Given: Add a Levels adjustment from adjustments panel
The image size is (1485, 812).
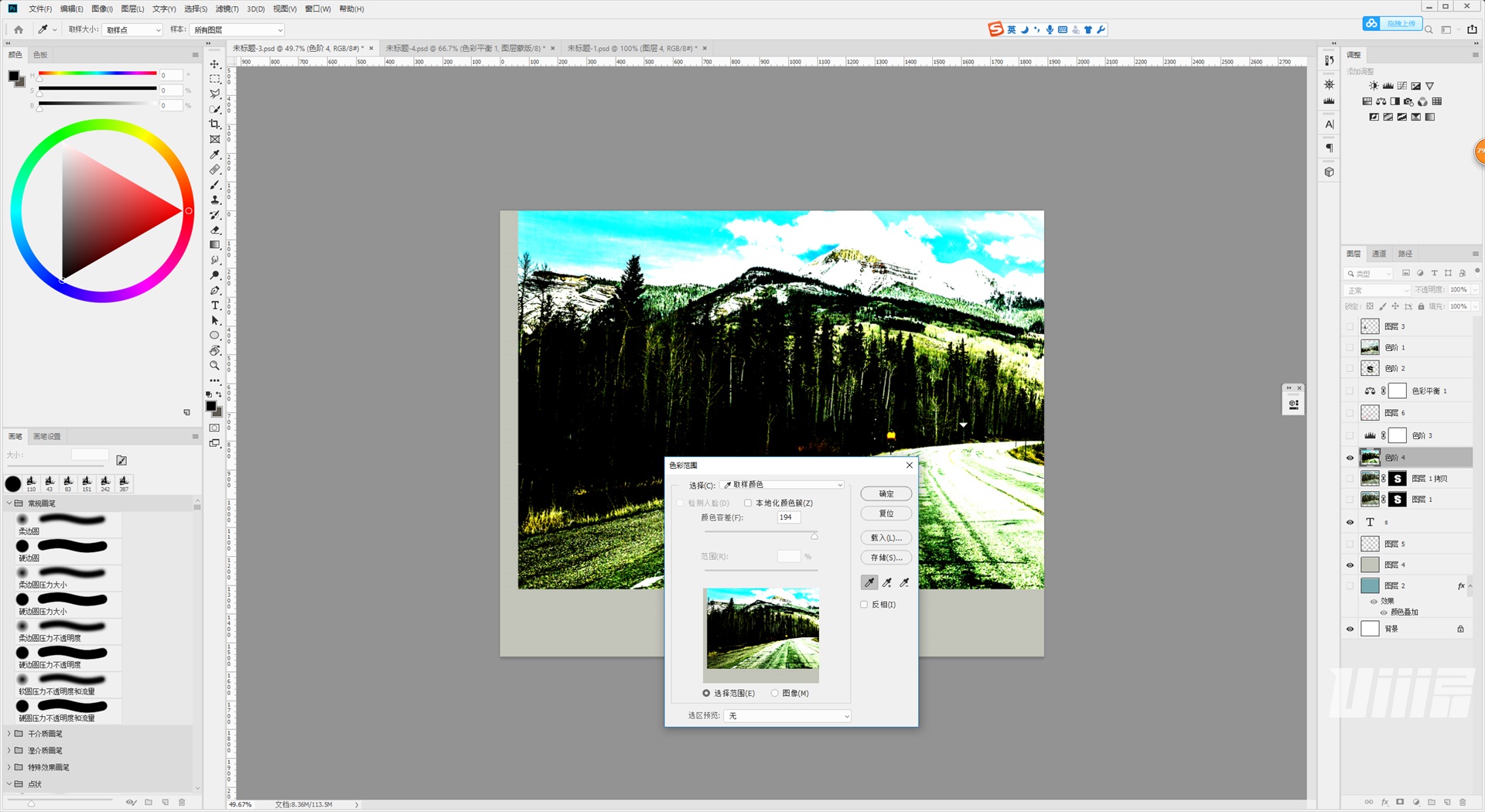Looking at the screenshot, I should coord(1388,86).
